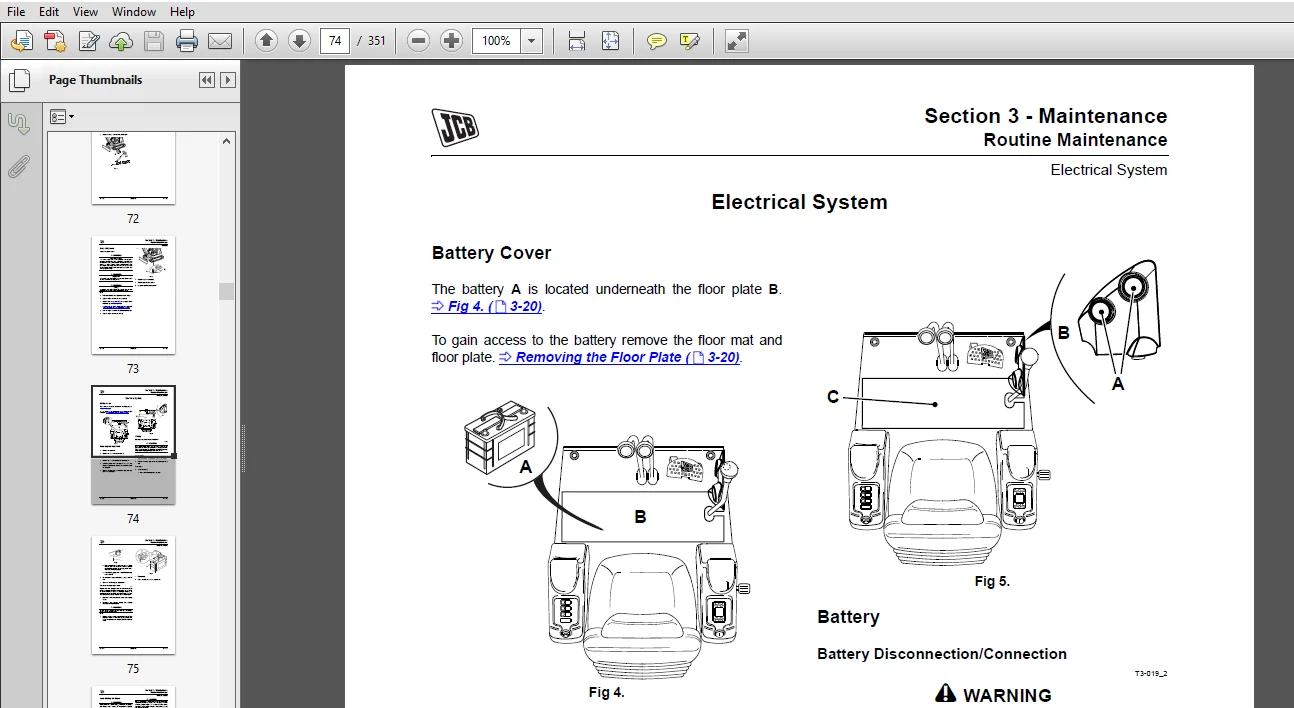Click the Edit/Sign document icon

(x=88, y=41)
